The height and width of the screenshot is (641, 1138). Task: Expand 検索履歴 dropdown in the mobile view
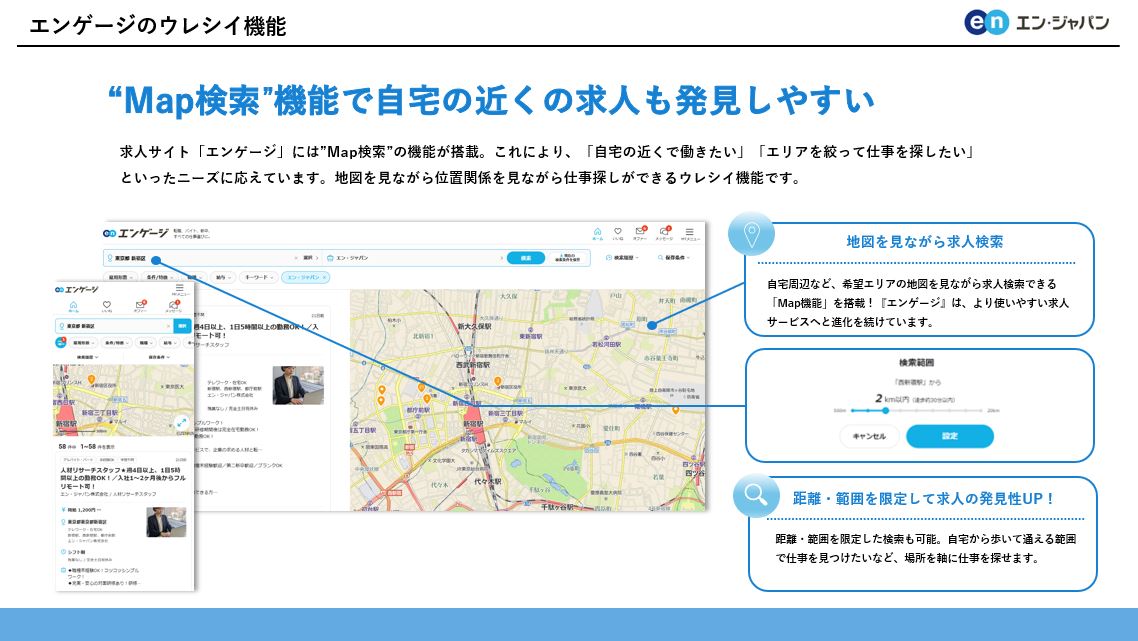click(87, 357)
